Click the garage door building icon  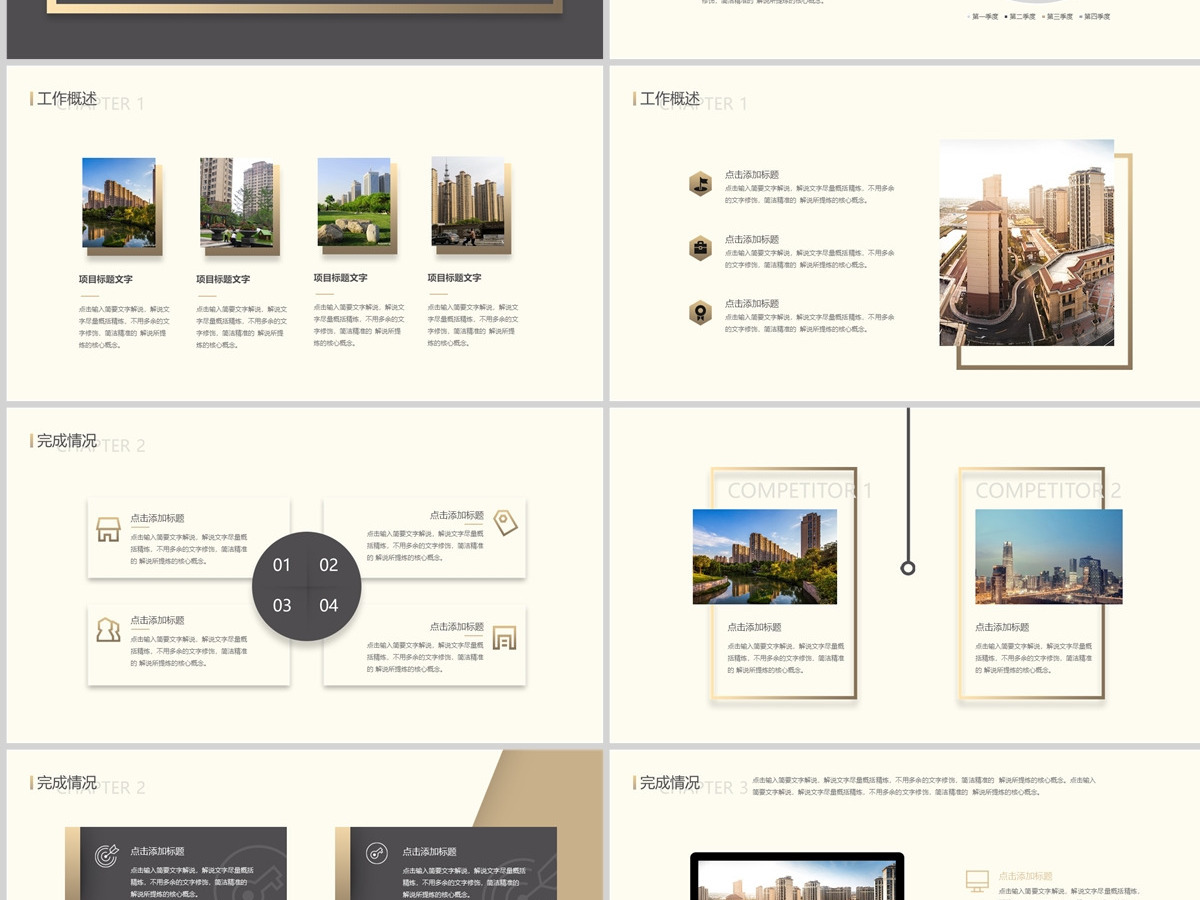(x=505, y=637)
